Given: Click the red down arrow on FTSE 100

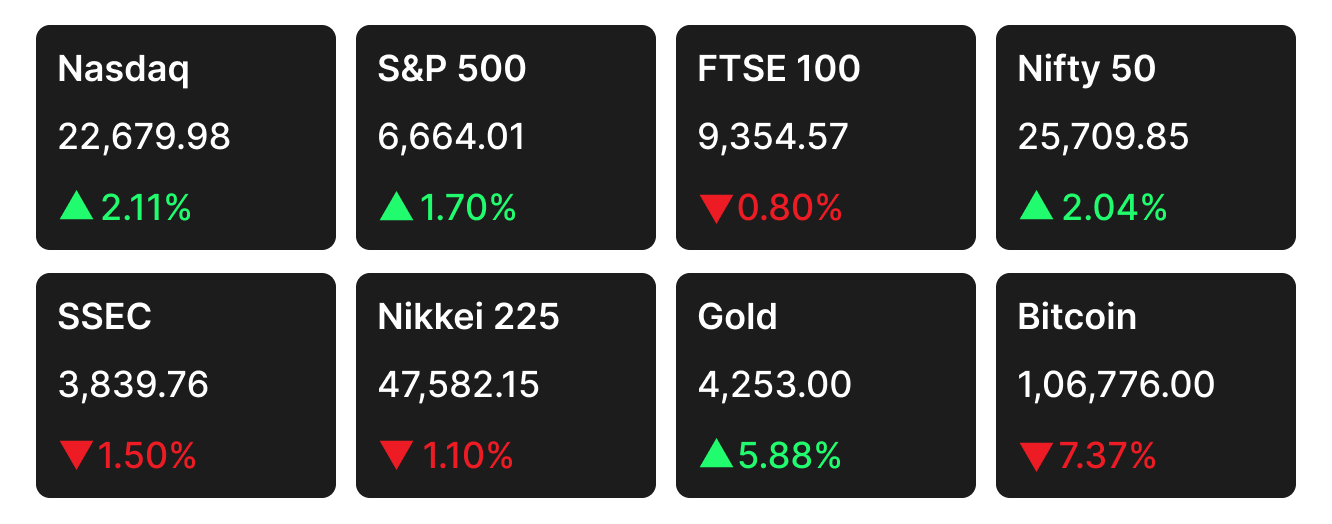Looking at the screenshot, I should pyautogui.click(x=716, y=209).
